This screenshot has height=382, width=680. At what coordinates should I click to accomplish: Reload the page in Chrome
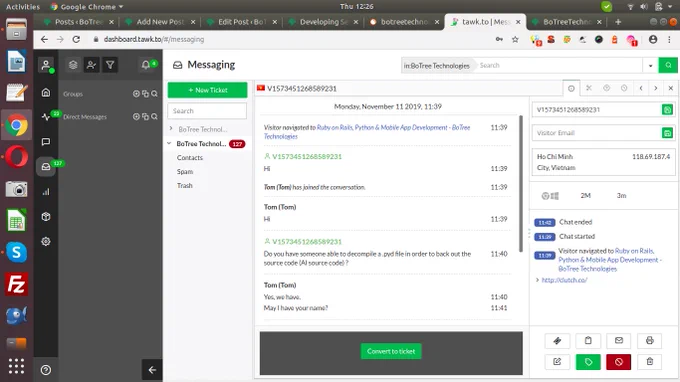tap(76, 39)
